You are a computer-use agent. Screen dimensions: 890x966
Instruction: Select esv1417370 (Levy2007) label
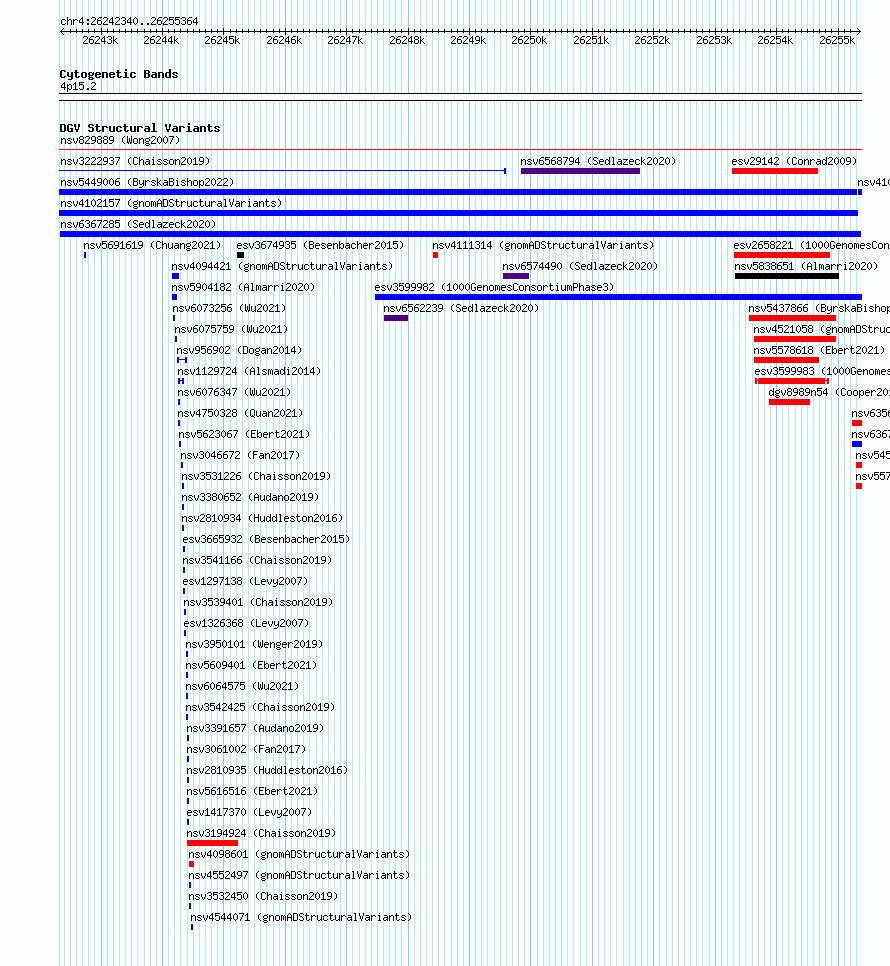249,812
